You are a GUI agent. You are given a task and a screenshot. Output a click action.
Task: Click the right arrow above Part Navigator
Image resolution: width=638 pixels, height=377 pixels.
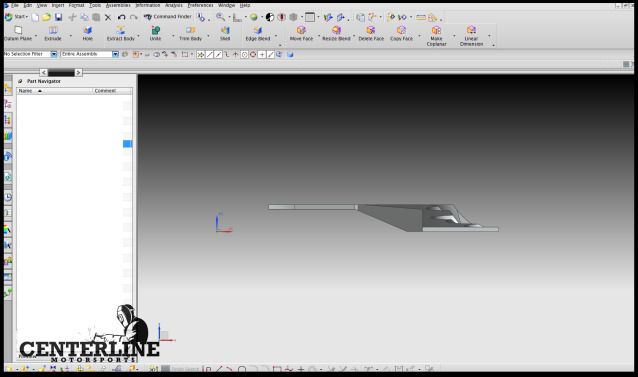click(x=79, y=72)
